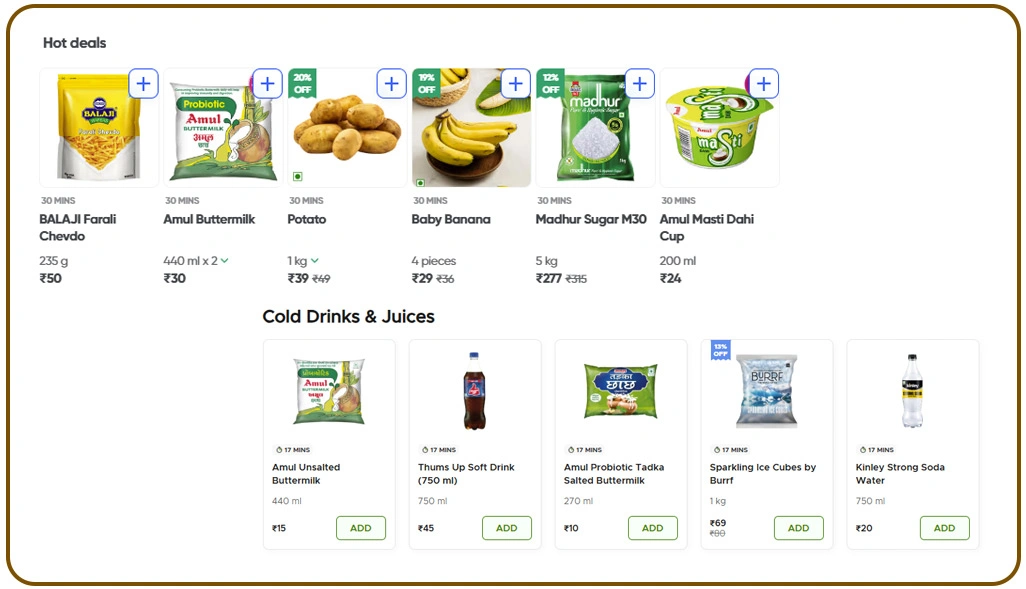Add Amul Masti Dahi Cup via plus icon
Image resolution: width=1026 pixels, height=589 pixels.
[x=763, y=83]
